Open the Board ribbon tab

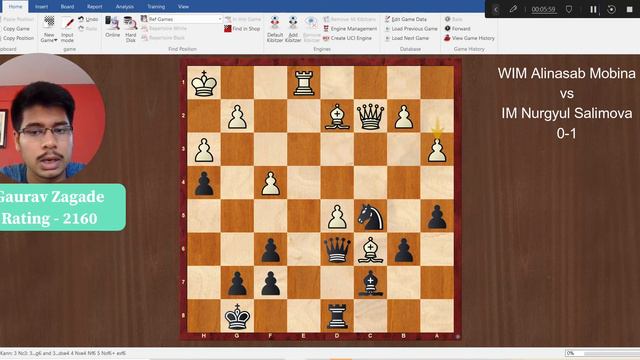[x=67, y=7]
